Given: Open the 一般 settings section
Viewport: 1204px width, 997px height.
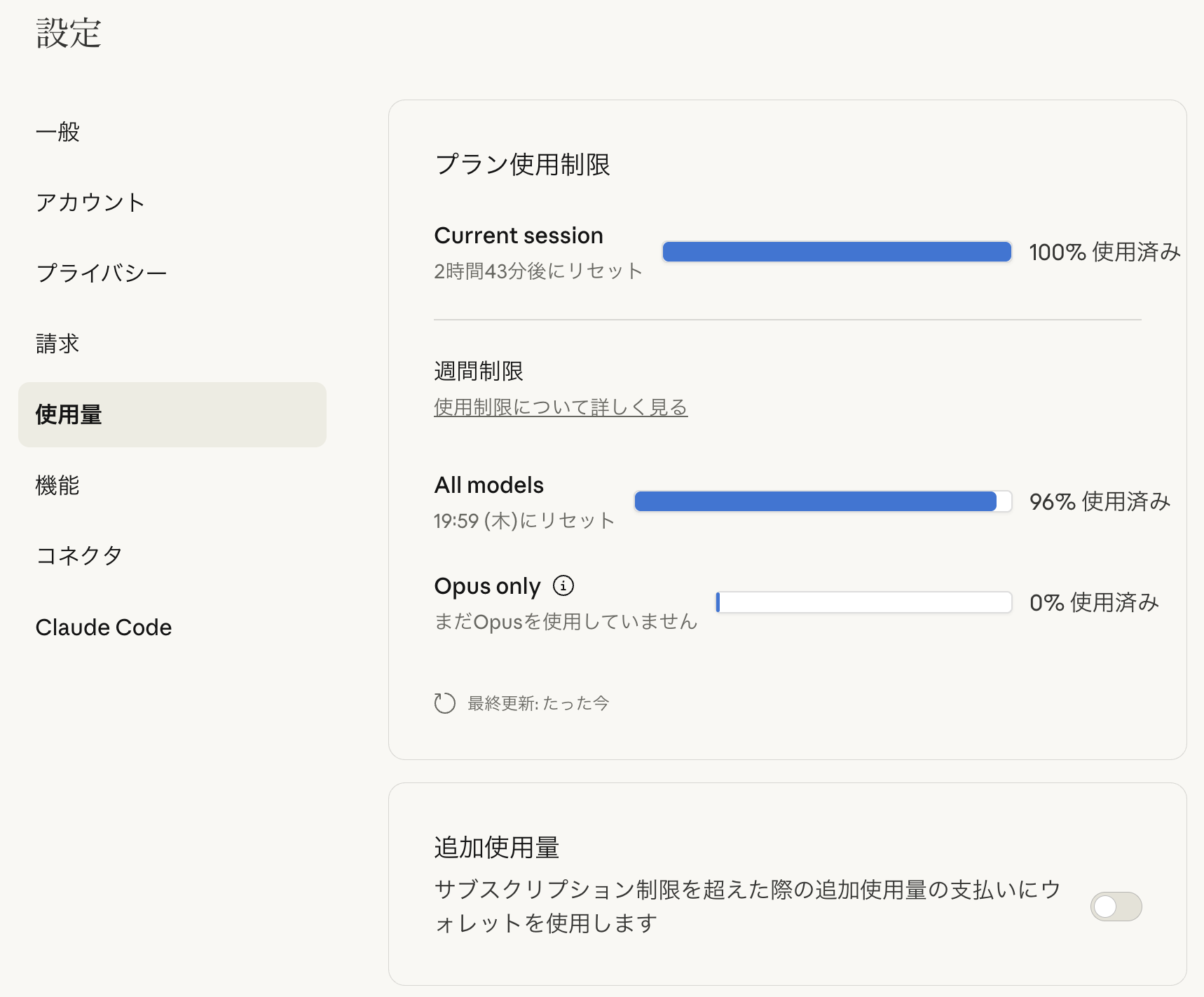Looking at the screenshot, I should (x=58, y=132).
